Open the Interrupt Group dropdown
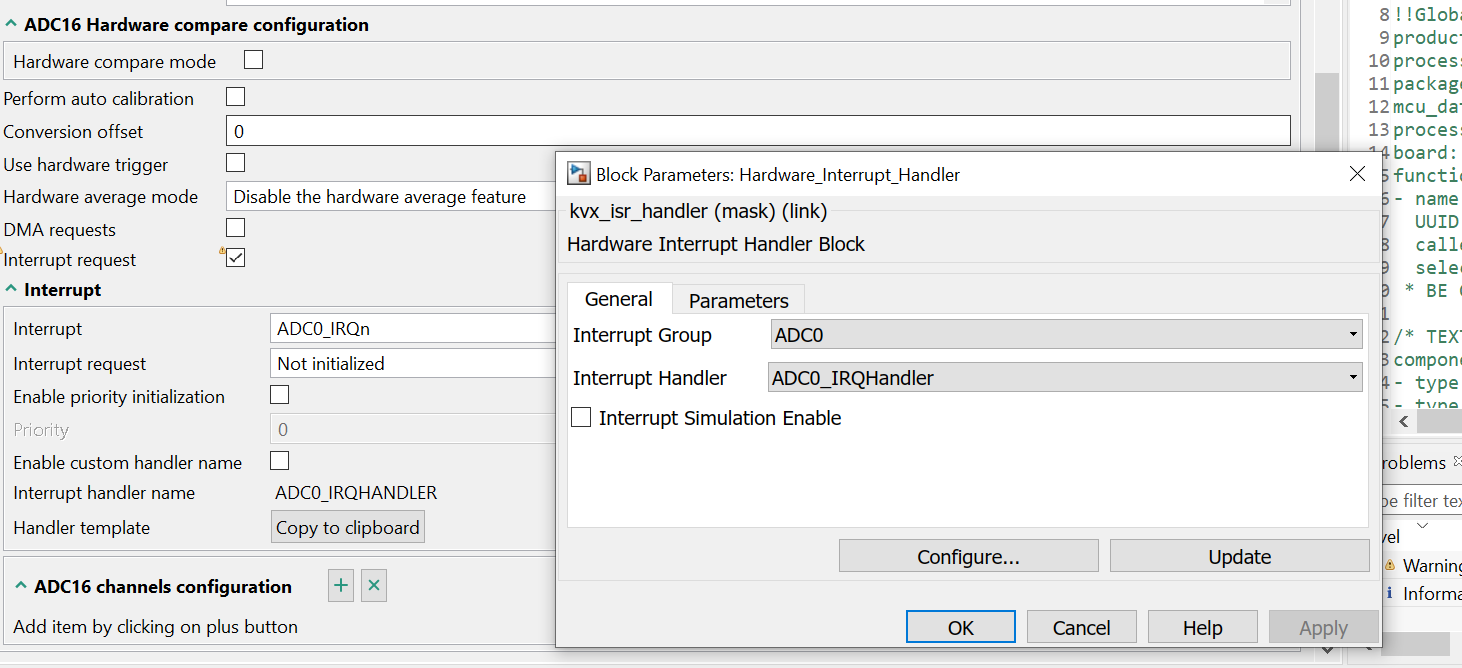The image size is (1462, 668). [1066, 335]
